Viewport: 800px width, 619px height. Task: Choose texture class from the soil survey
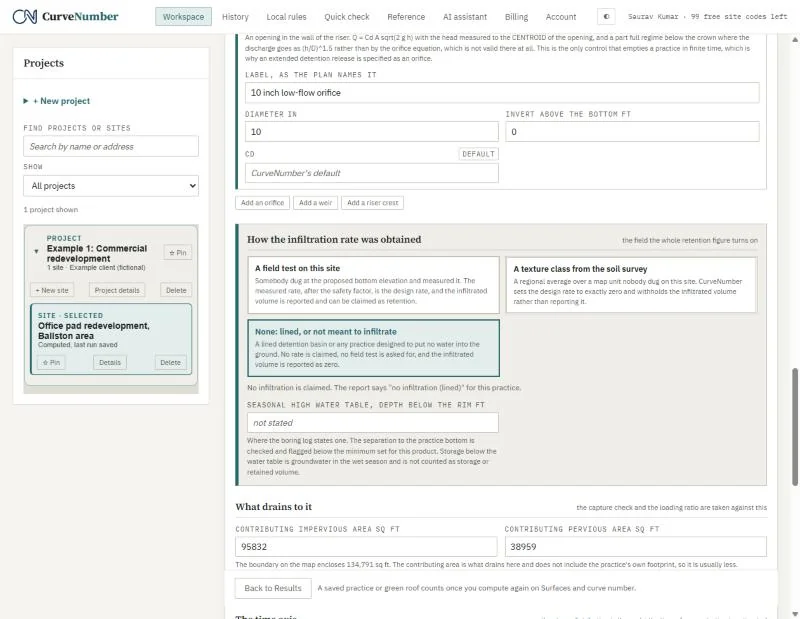[631, 285]
